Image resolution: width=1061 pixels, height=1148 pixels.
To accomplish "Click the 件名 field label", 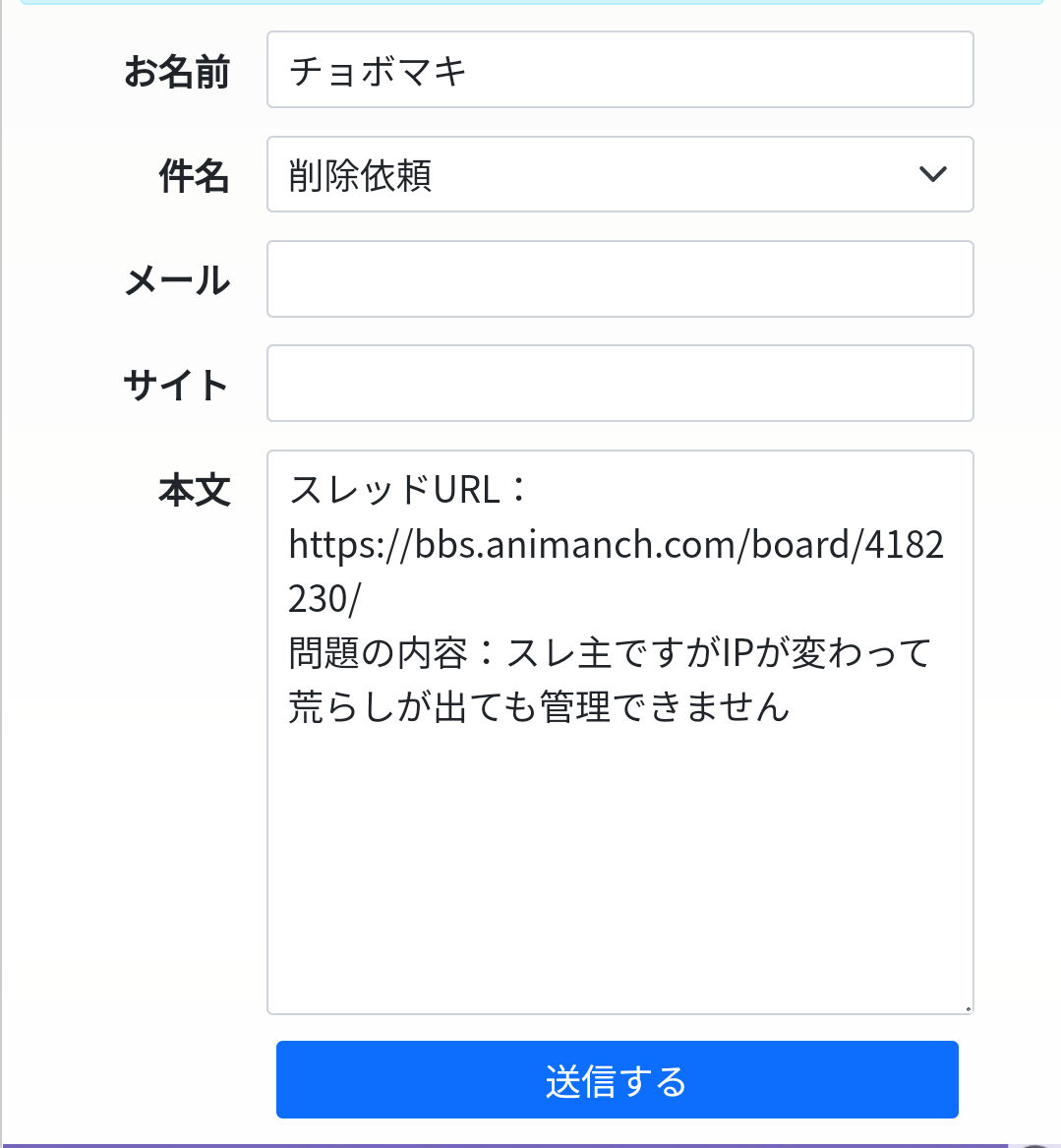I will [x=194, y=176].
